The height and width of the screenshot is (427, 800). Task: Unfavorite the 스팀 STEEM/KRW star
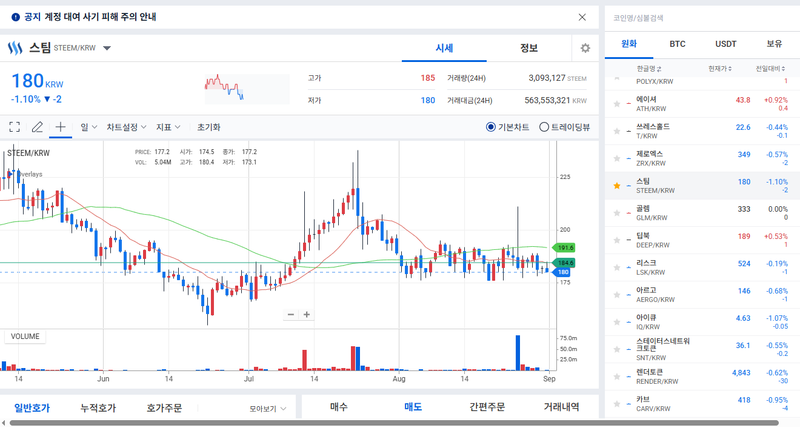point(617,186)
